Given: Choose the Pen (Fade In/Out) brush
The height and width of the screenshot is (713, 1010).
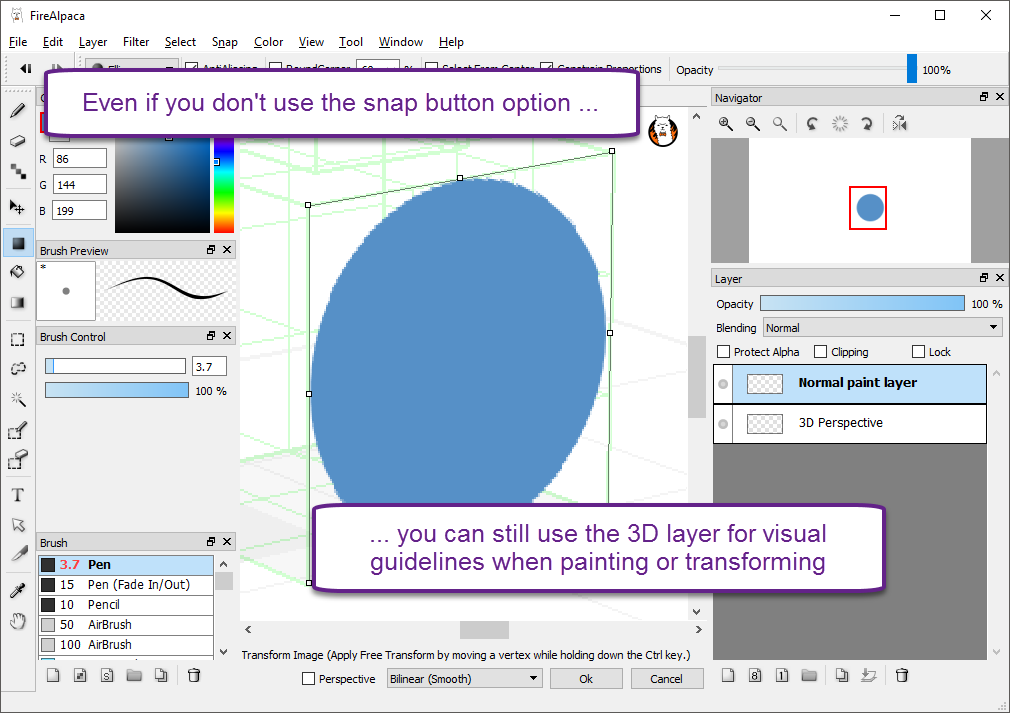Looking at the screenshot, I should (126, 585).
